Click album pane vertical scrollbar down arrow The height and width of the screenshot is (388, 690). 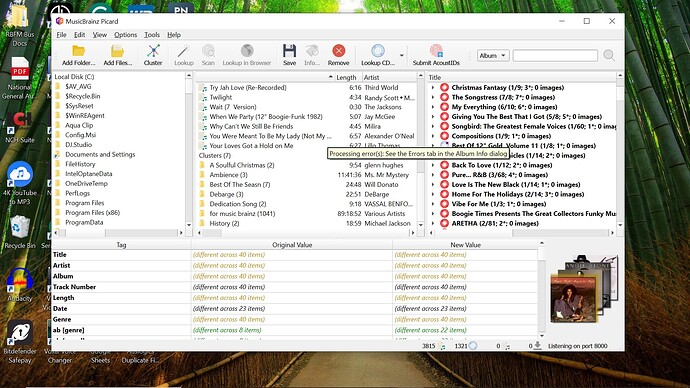point(620,225)
